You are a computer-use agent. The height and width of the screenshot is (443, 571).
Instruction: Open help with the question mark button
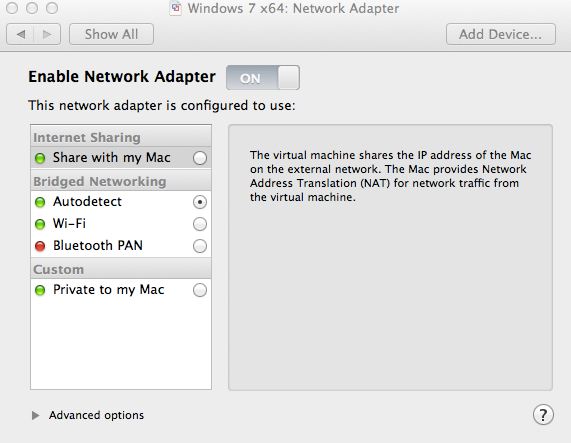click(543, 415)
